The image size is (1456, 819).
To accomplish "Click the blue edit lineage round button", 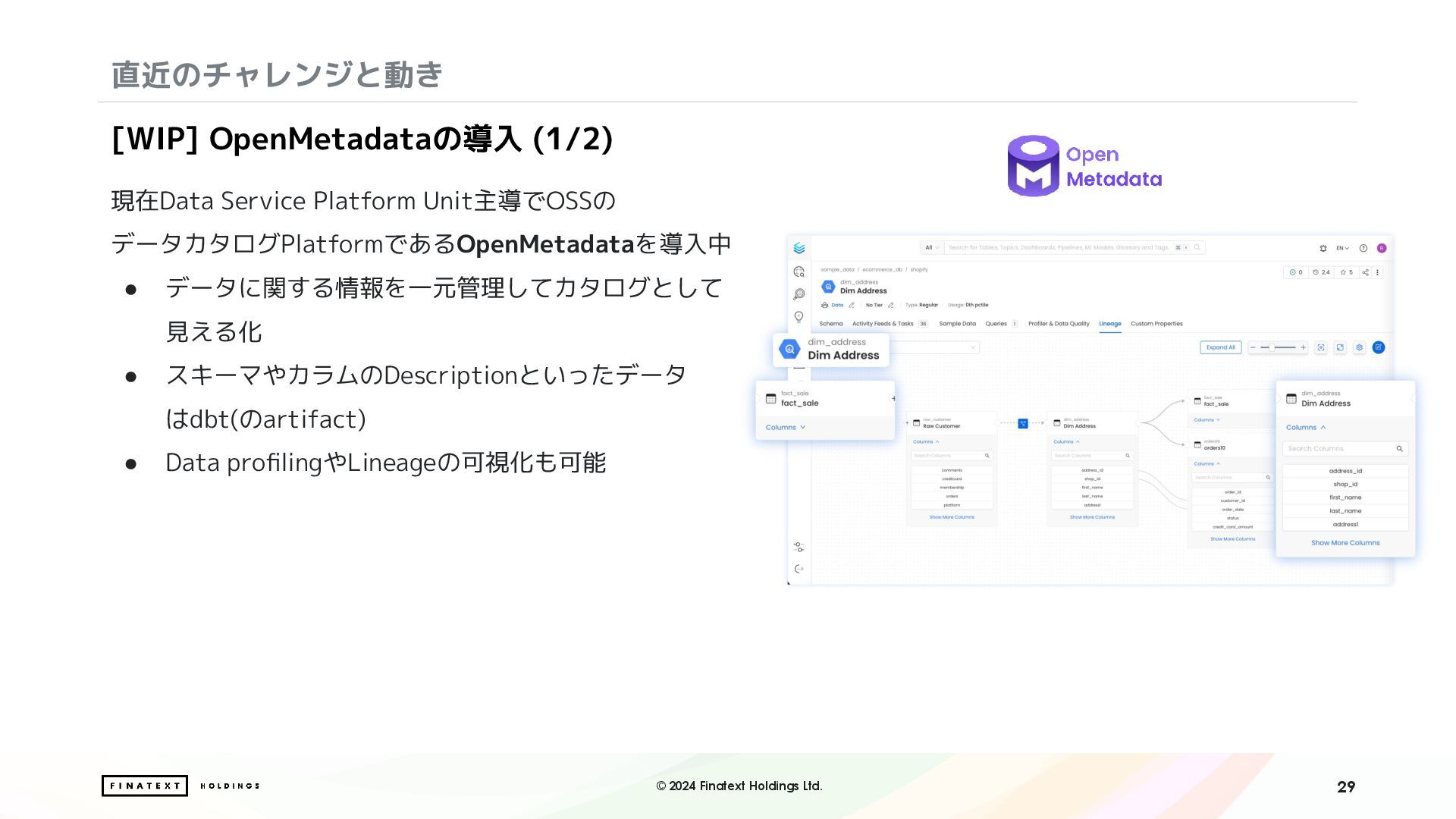I will pyautogui.click(x=1379, y=347).
